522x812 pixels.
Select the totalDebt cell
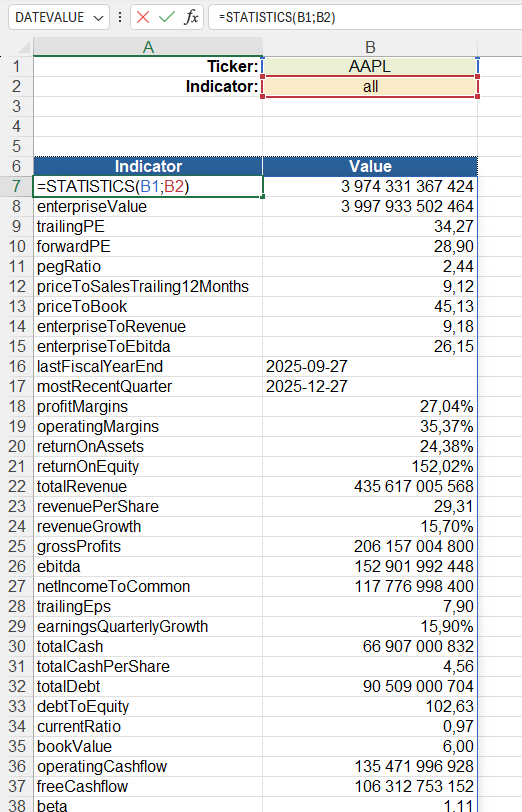(148, 687)
